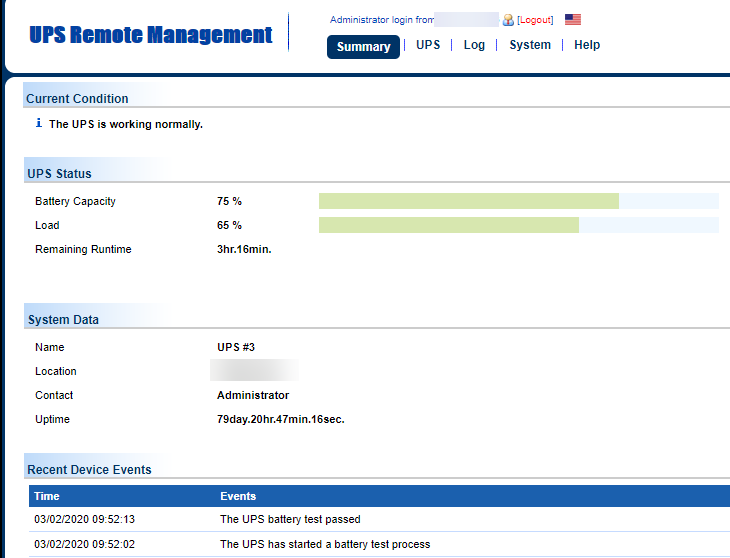The image size is (730, 558).
Task: Select the battery test passed event row
Action: 290,520
